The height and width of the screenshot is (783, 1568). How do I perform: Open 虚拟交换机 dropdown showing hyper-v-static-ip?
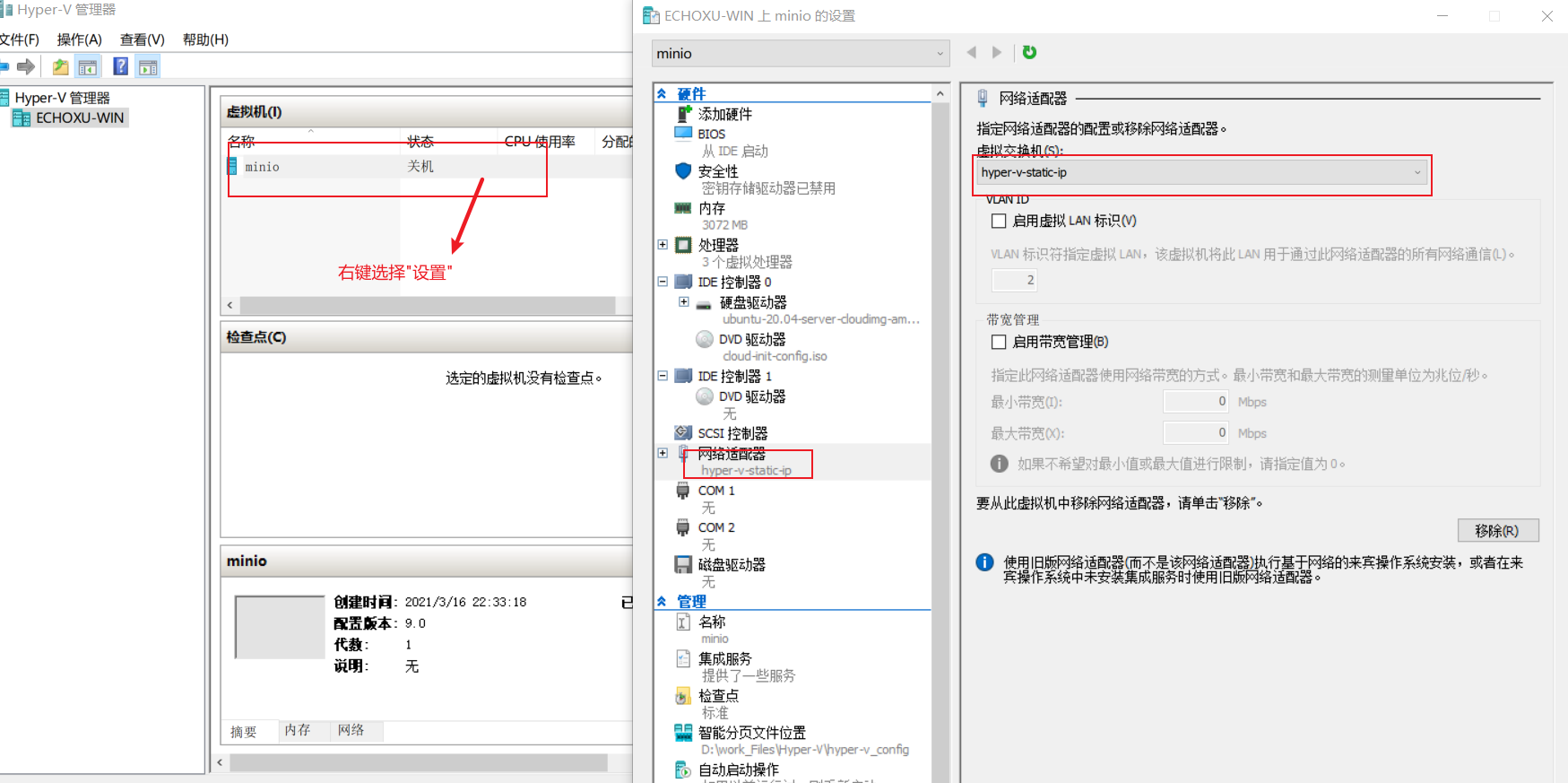[x=1202, y=172]
